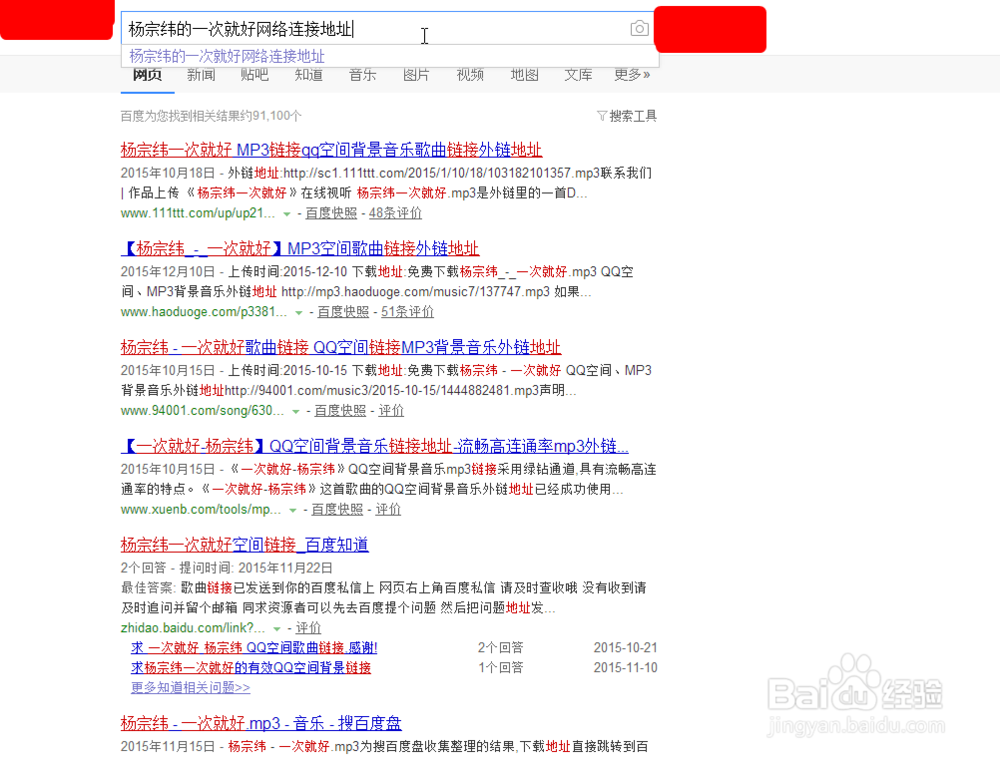This screenshot has height=760, width=1000.
Task: Open result 【一次就好-杨宗纬】QQ空间背景音乐链接地址
Action: coord(374,446)
